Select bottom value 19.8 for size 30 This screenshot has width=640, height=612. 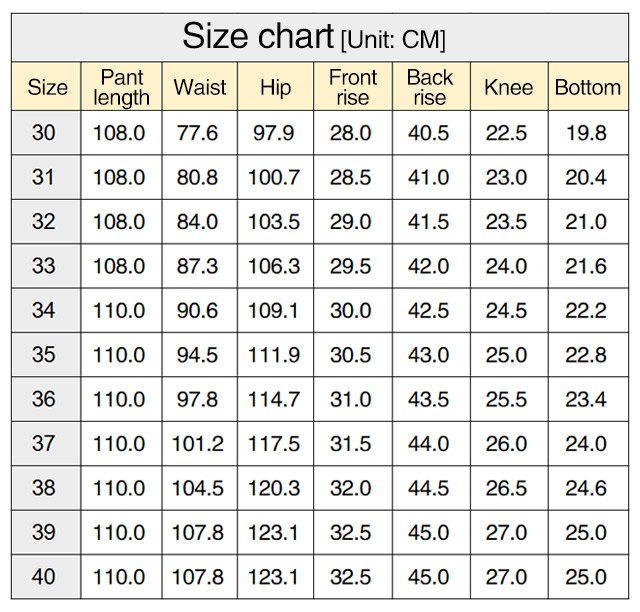586,133
